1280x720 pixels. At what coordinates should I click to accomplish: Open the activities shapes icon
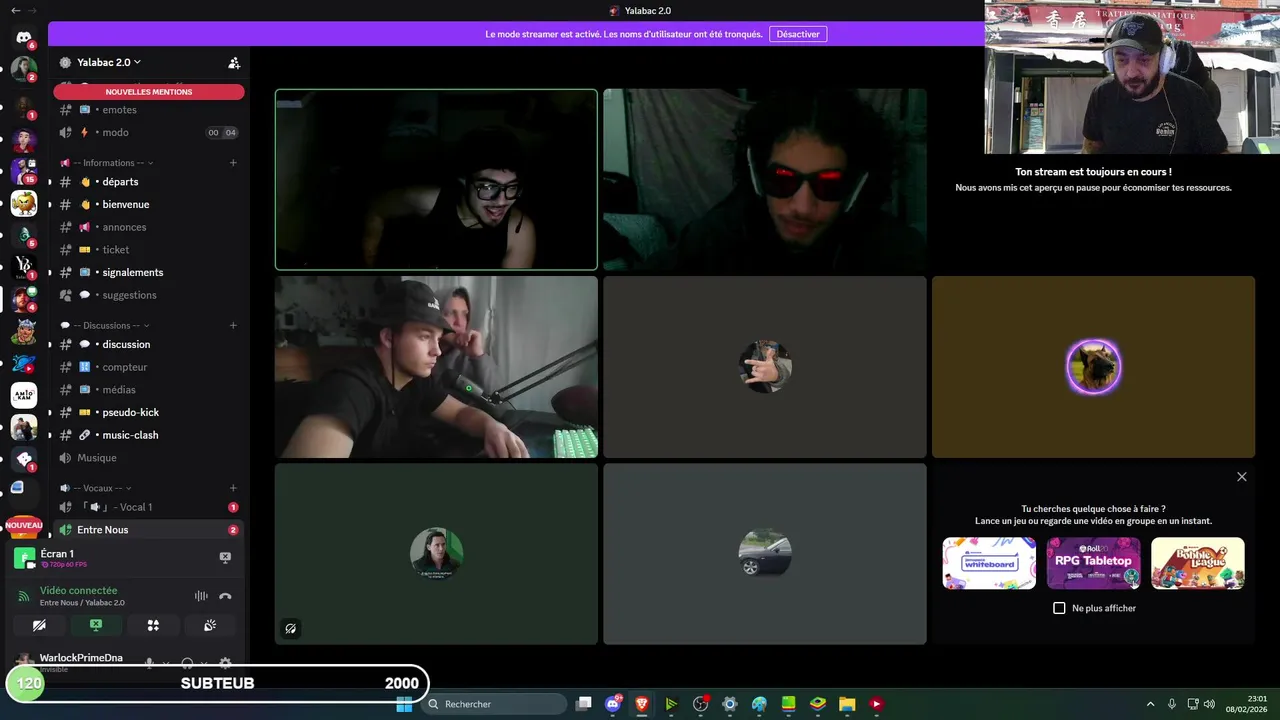pyautogui.click(x=153, y=625)
